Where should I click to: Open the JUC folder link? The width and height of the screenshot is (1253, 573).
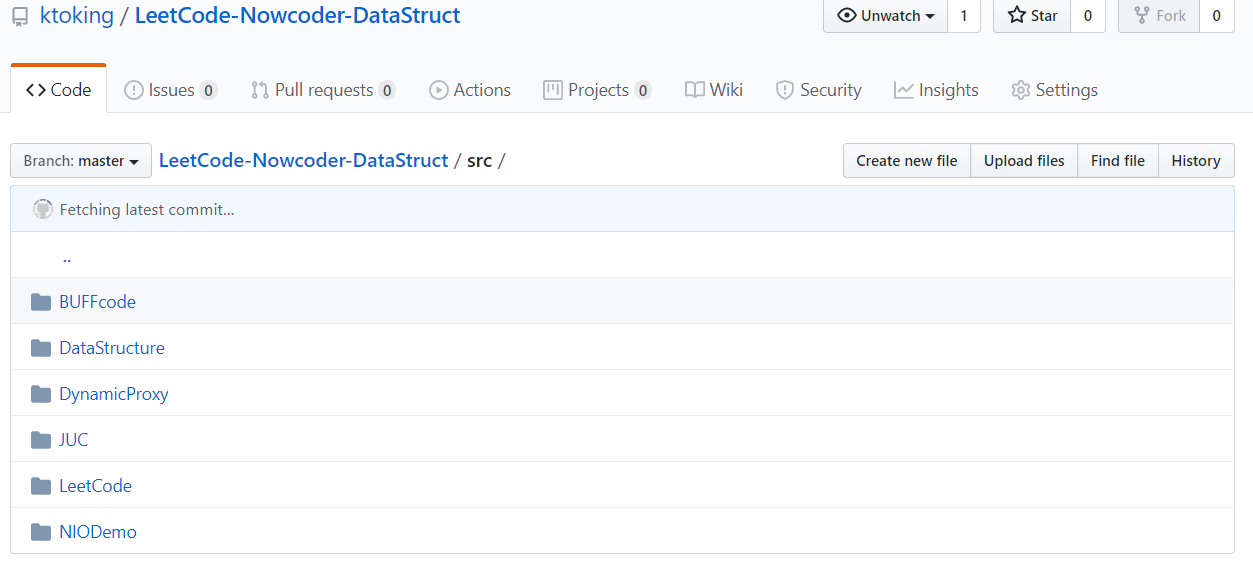click(74, 440)
